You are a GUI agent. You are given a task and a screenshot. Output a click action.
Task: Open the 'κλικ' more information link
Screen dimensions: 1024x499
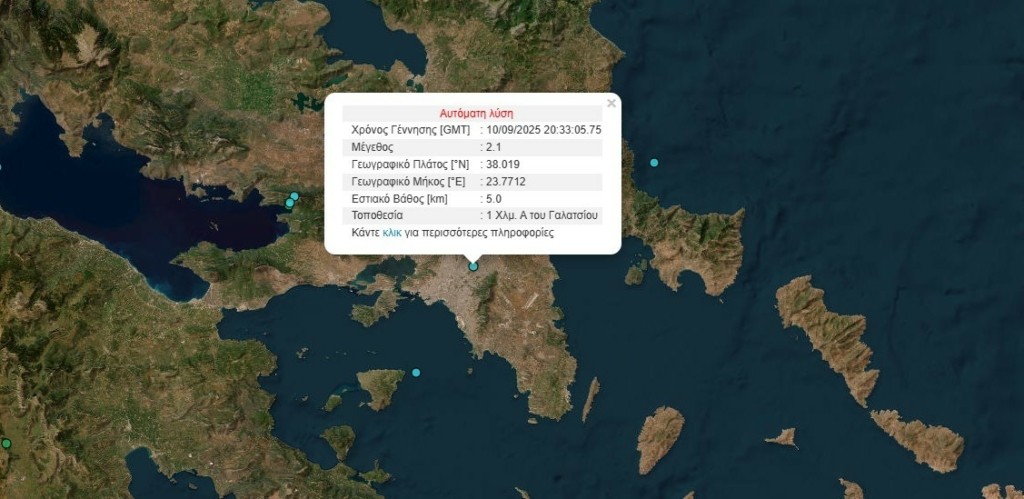pos(391,232)
